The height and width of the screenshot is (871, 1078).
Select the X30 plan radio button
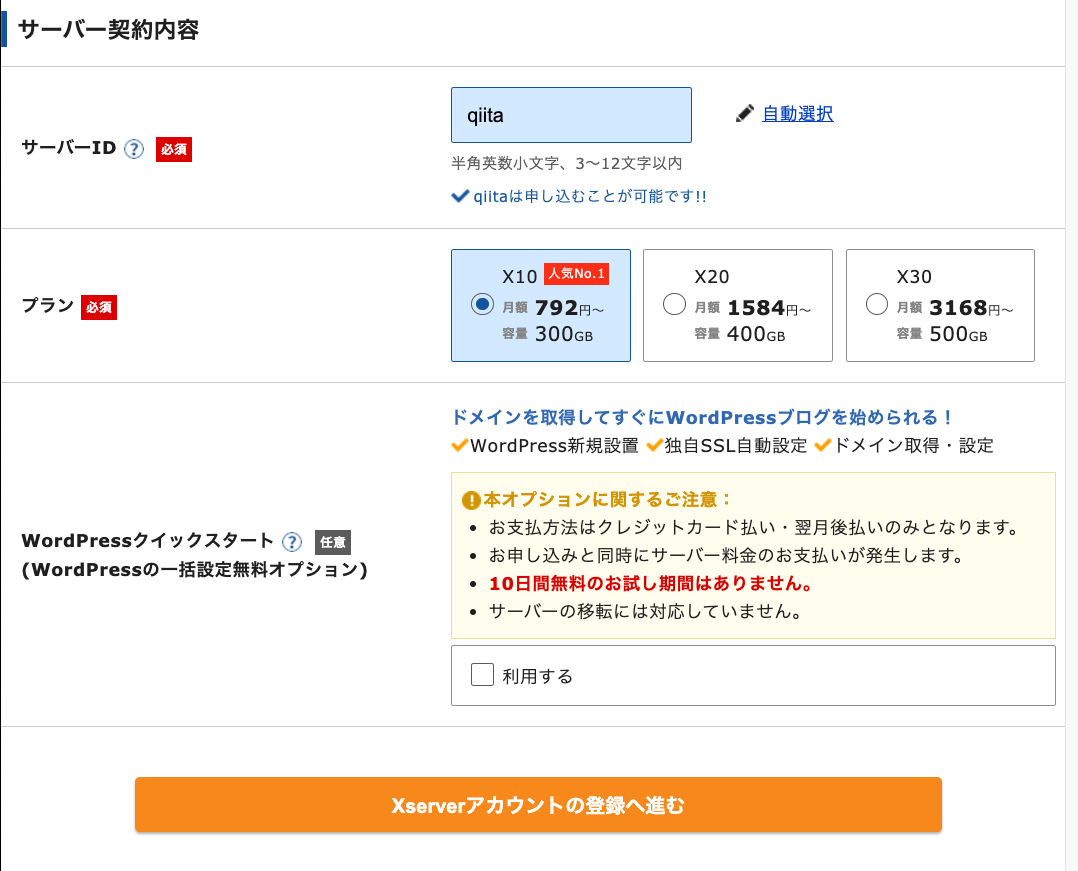point(876,305)
